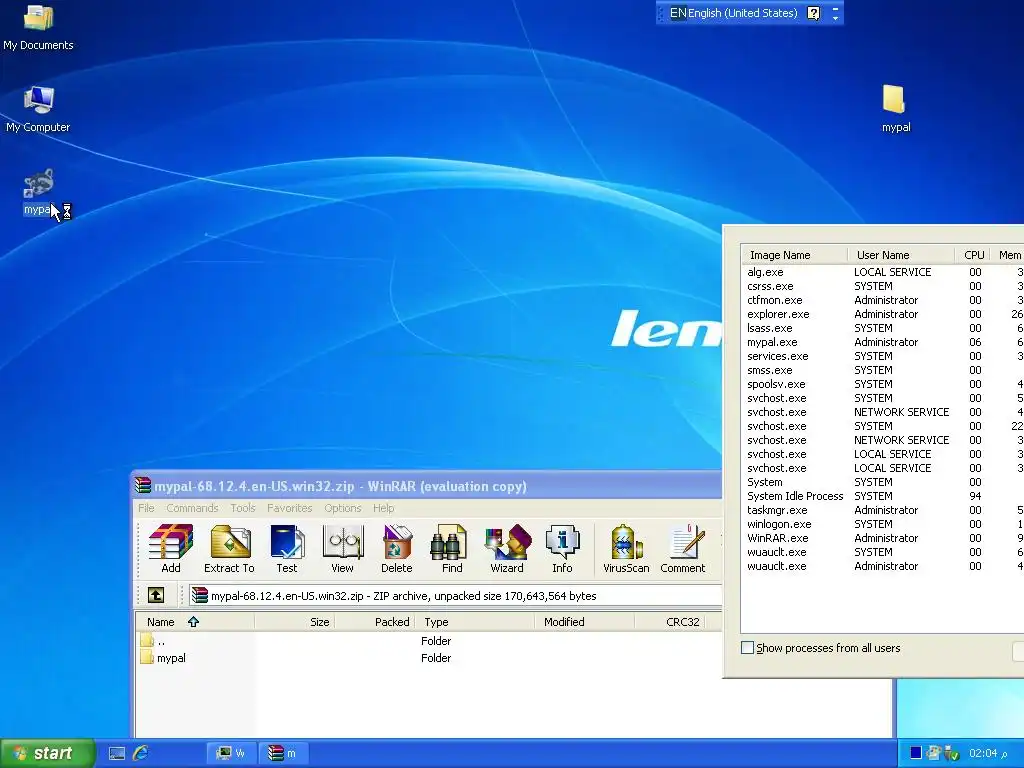The width and height of the screenshot is (1024, 768).
Task: Open the Options menu in WinRAR
Action: (342, 508)
